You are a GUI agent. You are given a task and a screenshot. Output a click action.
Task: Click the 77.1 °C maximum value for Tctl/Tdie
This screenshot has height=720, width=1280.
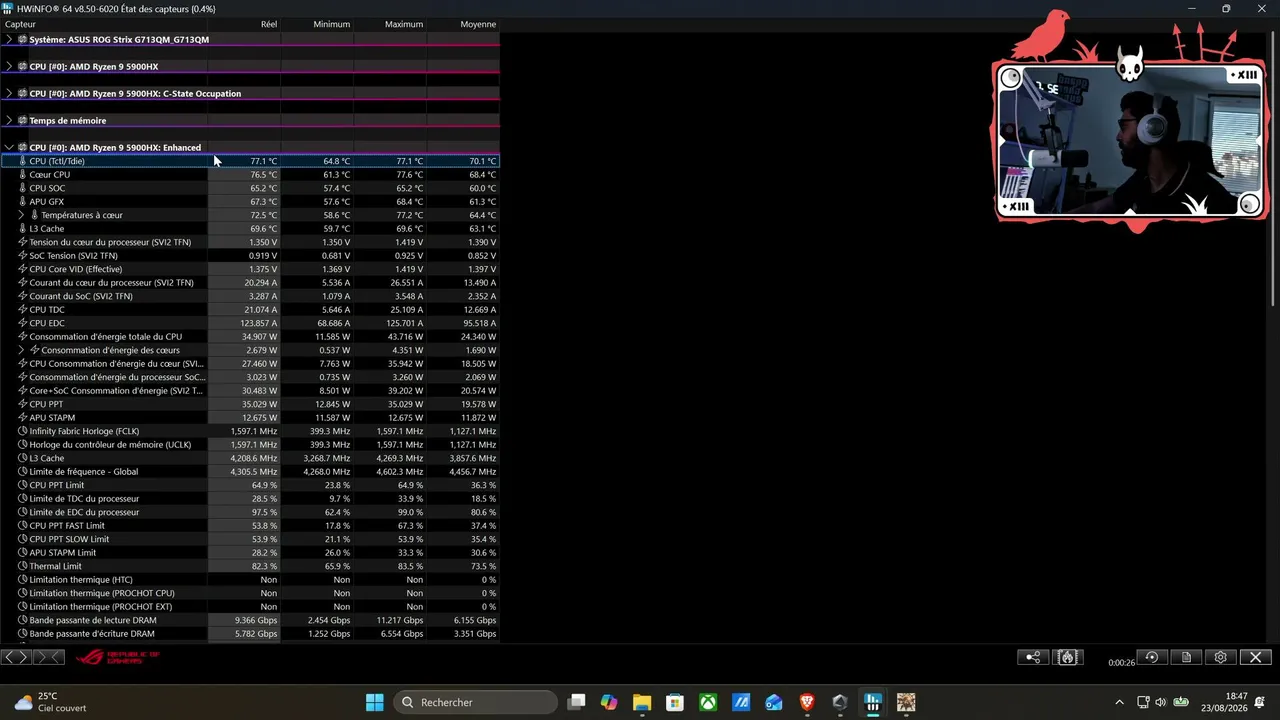pyautogui.click(x=409, y=161)
